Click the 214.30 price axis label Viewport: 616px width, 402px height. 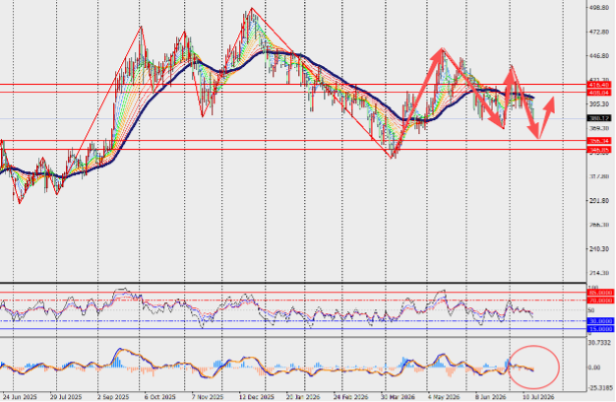600,273
